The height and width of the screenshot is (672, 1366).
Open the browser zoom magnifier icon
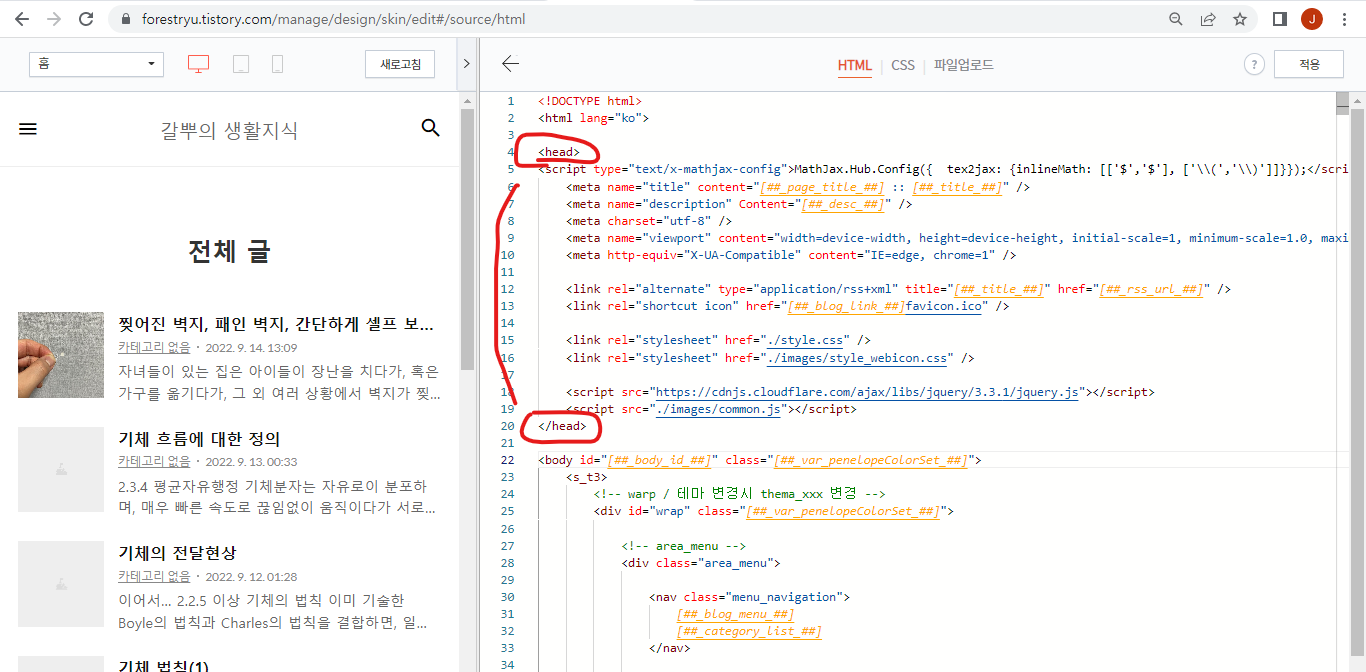1176,19
